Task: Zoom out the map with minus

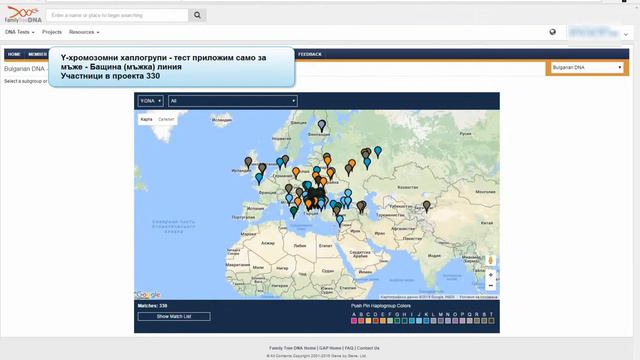Action: click(x=491, y=285)
